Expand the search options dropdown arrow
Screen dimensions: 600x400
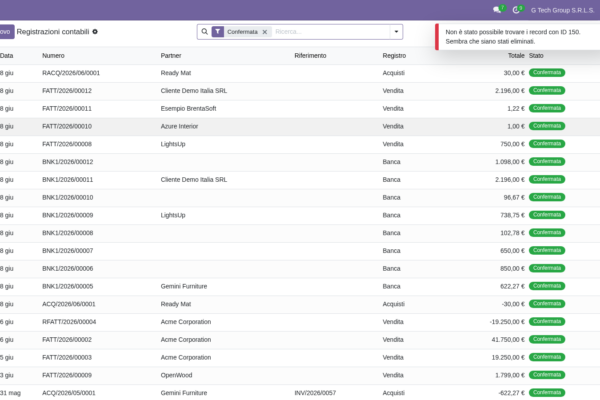[x=396, y=32]
